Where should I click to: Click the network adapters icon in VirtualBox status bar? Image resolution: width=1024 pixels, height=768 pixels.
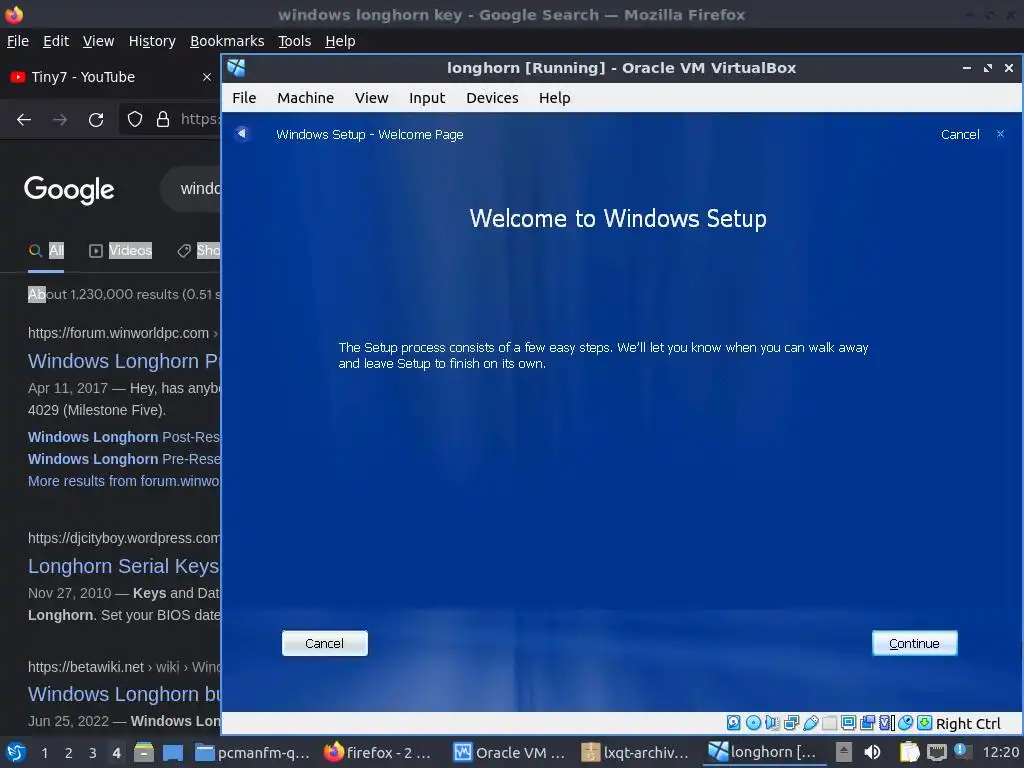pyautogui.click(x=792, y=723)
